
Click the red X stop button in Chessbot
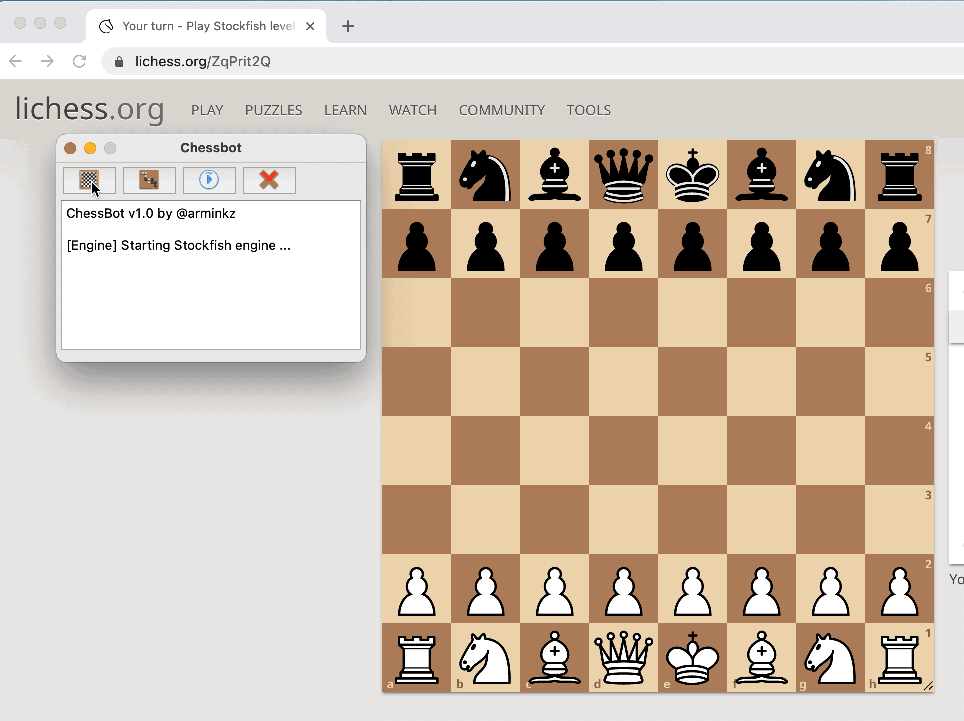269,180
